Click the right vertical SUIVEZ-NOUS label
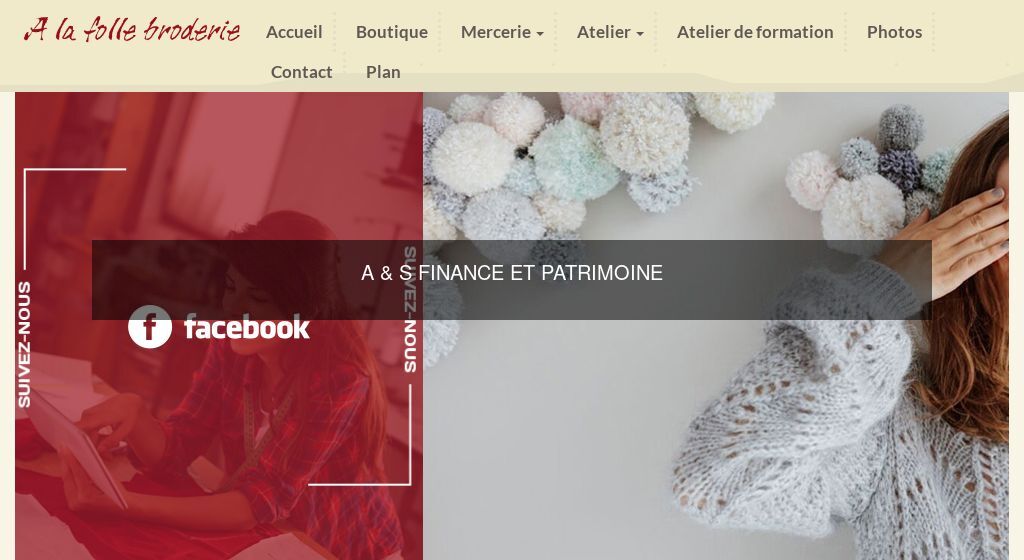The image size is (1024, 560). pyautogui.click(x=409, y=309)
